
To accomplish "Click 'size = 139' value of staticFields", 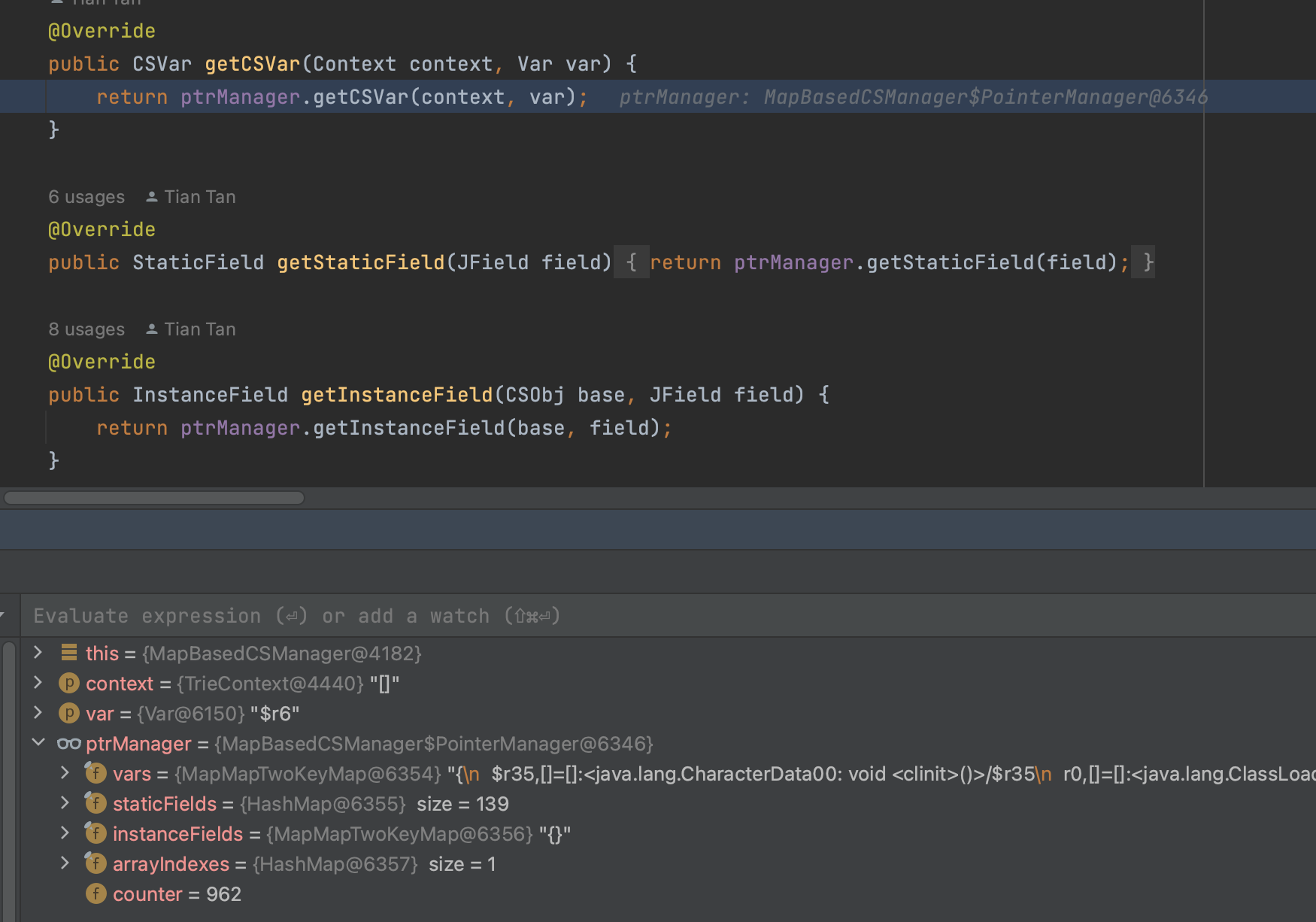I will (462, 803).
